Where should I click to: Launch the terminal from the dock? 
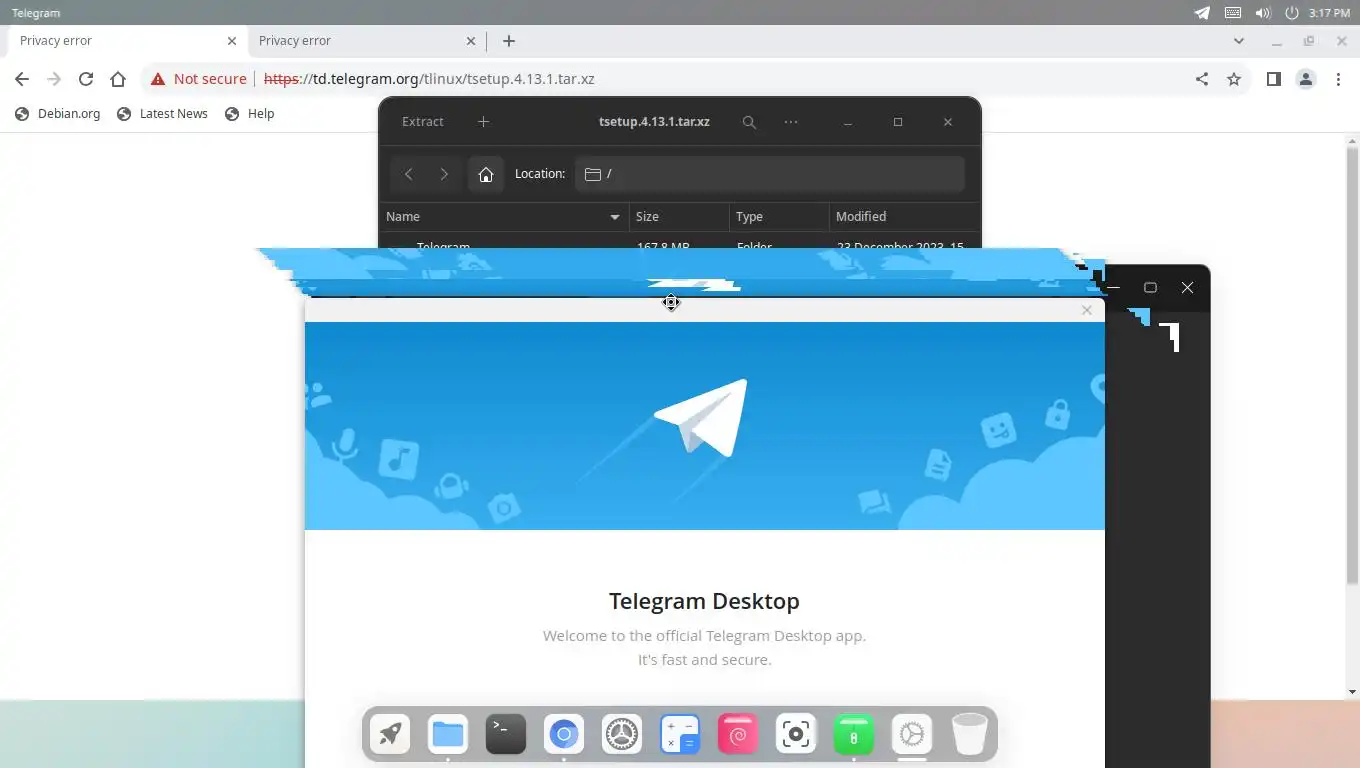tap(506, 735)
